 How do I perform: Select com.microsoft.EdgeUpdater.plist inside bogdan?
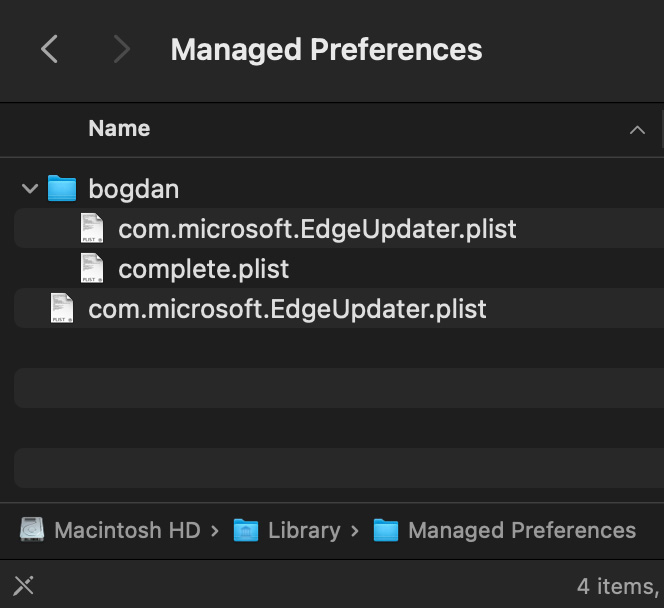317,228
